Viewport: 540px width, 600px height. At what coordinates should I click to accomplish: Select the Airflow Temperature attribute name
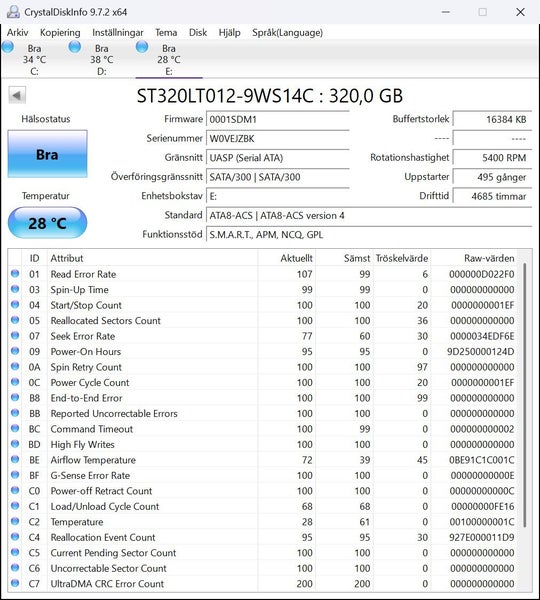(93, 460)
